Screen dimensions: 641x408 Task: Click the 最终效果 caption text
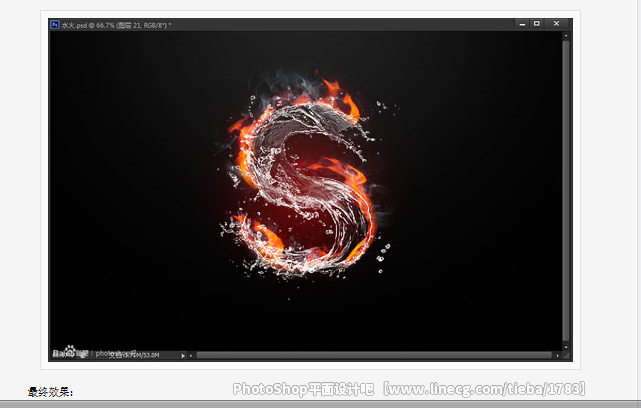point(50,392)
